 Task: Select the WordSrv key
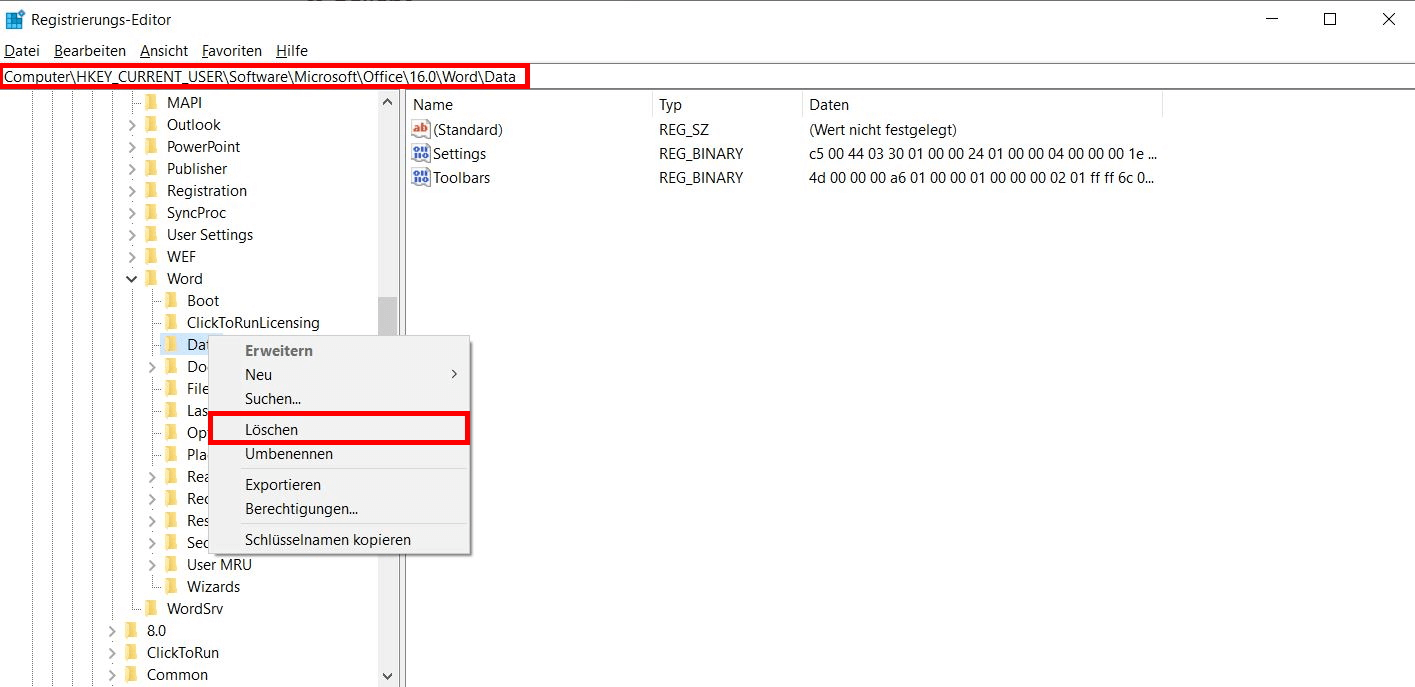195,609
